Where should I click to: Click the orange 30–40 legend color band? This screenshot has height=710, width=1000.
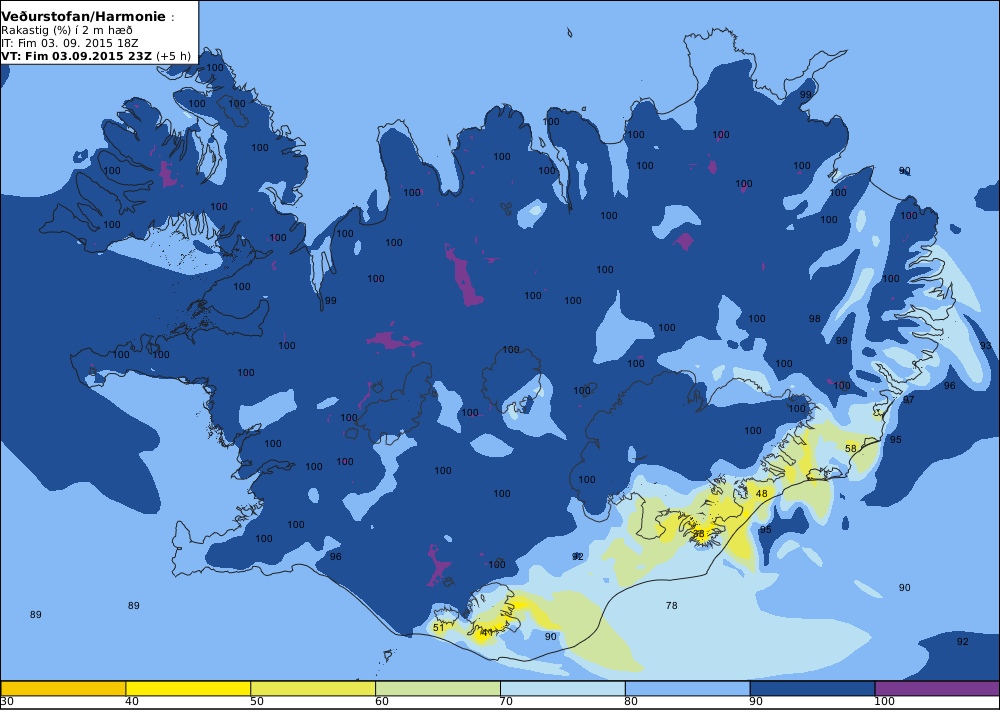pos(63,688)
